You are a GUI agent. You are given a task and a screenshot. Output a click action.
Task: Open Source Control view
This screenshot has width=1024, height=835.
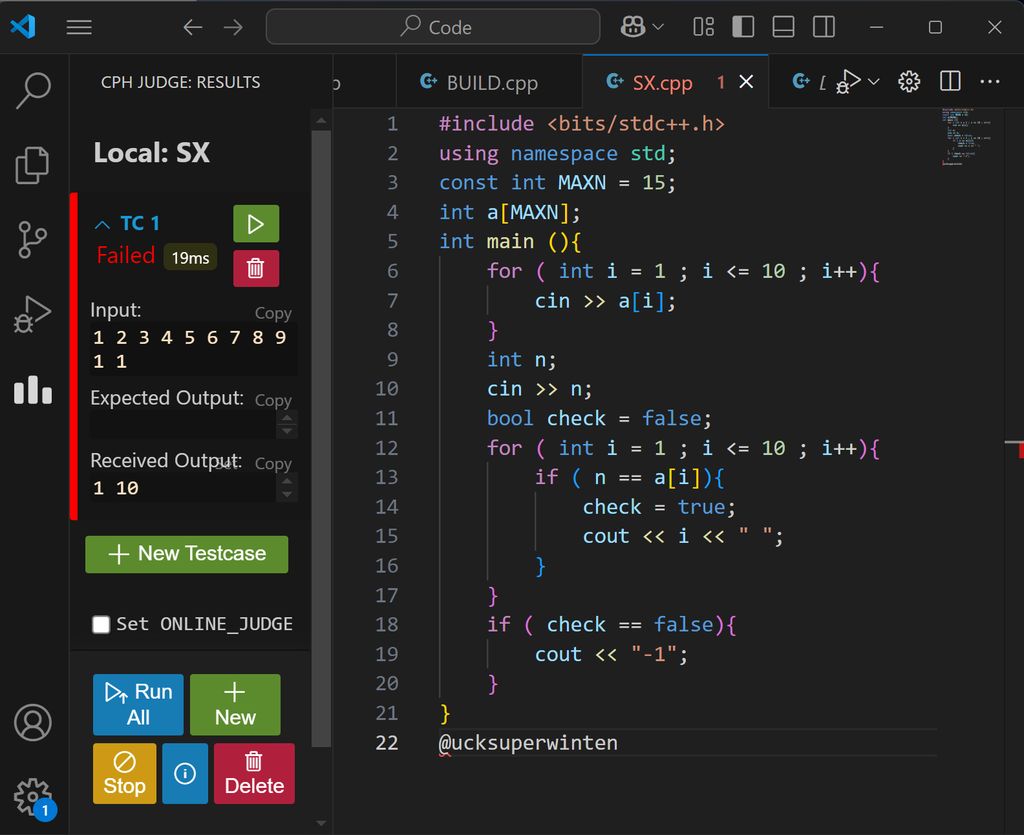coord(33,240)
